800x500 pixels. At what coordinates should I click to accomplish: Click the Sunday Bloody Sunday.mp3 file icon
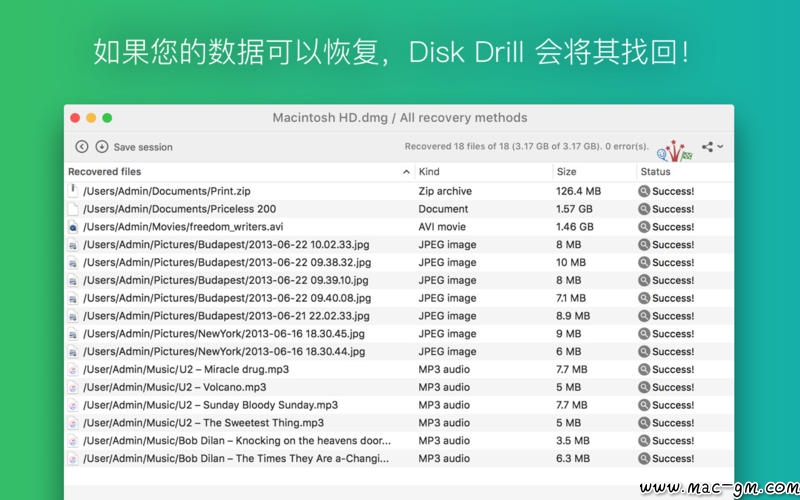[x=73, y=405]
